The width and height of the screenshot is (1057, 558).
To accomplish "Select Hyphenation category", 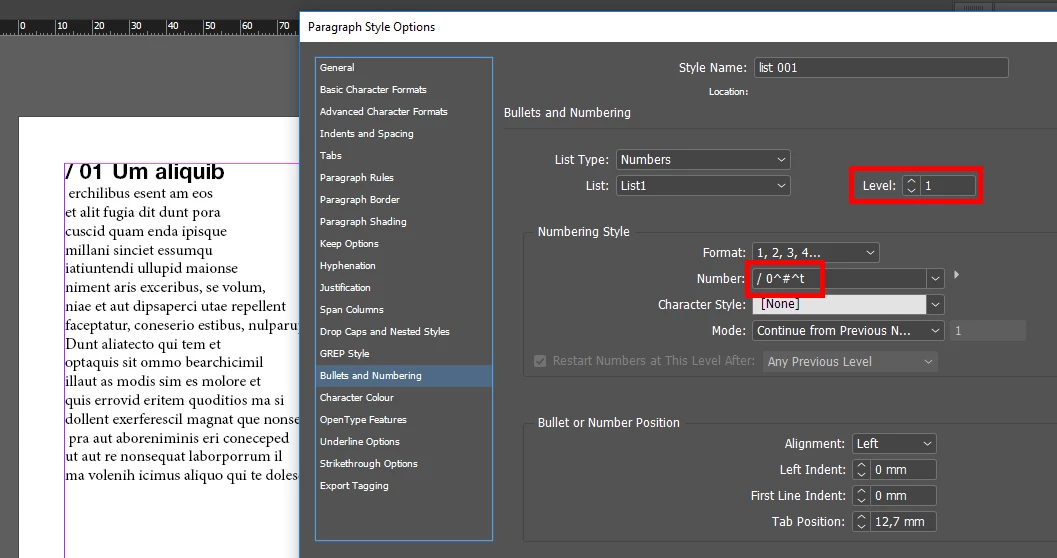I will tap(403, 266).
